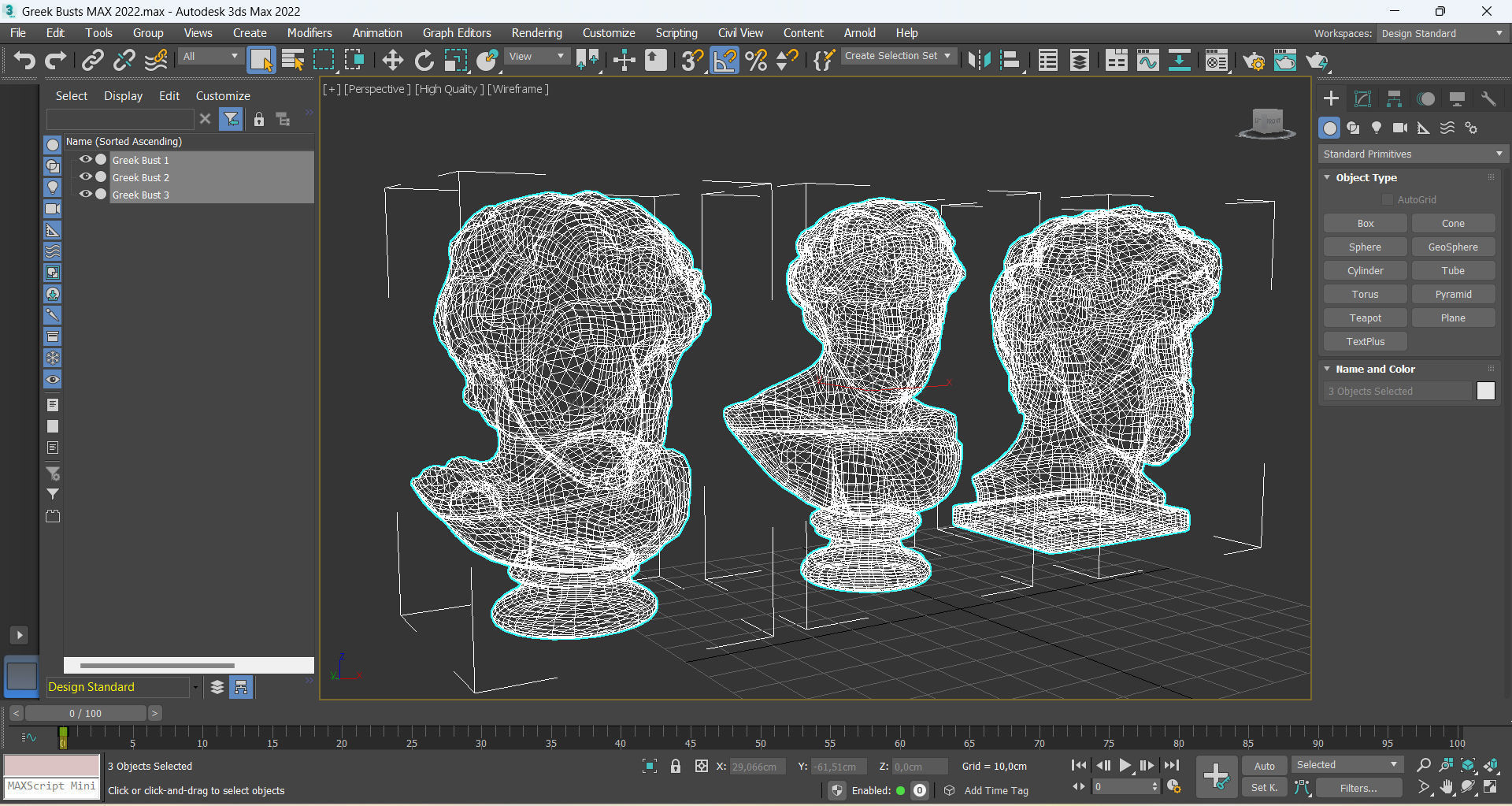Select the Lights category in Create panel
The height and width of the screenshot is (806, 1512).
click(1377, 128)
